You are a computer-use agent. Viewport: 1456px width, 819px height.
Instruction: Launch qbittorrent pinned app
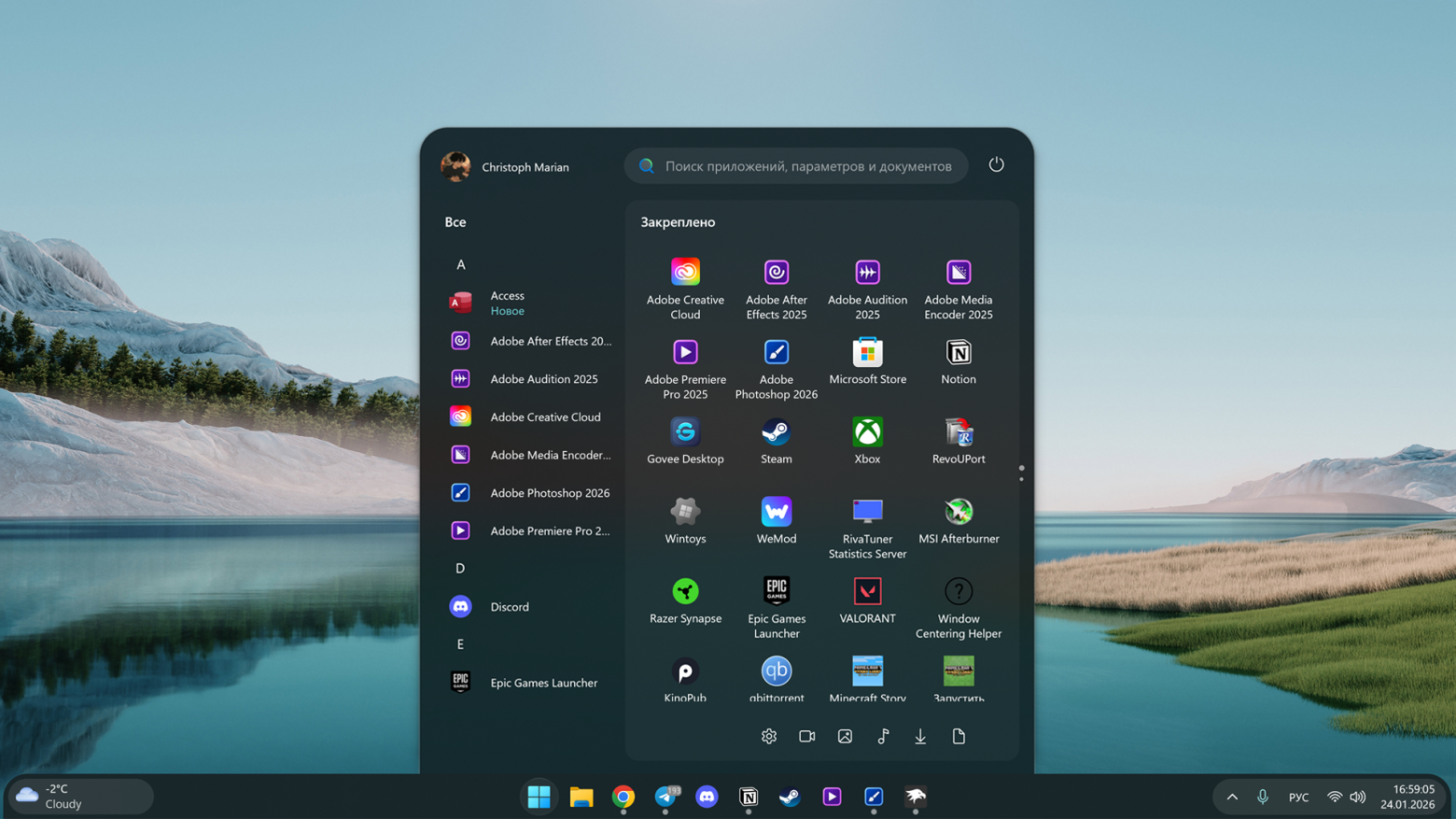(776, 679)
